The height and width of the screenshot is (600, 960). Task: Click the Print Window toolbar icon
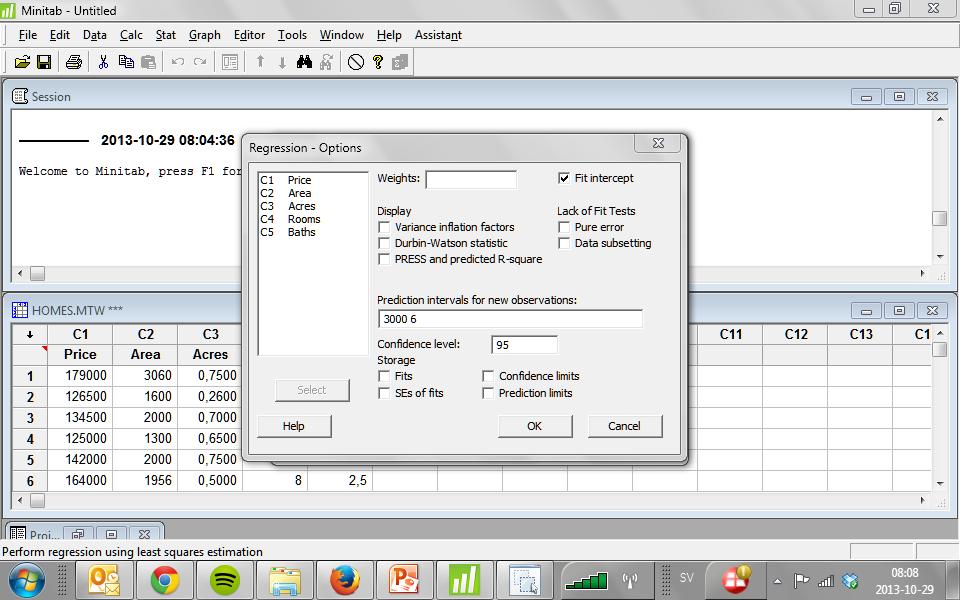73,62
